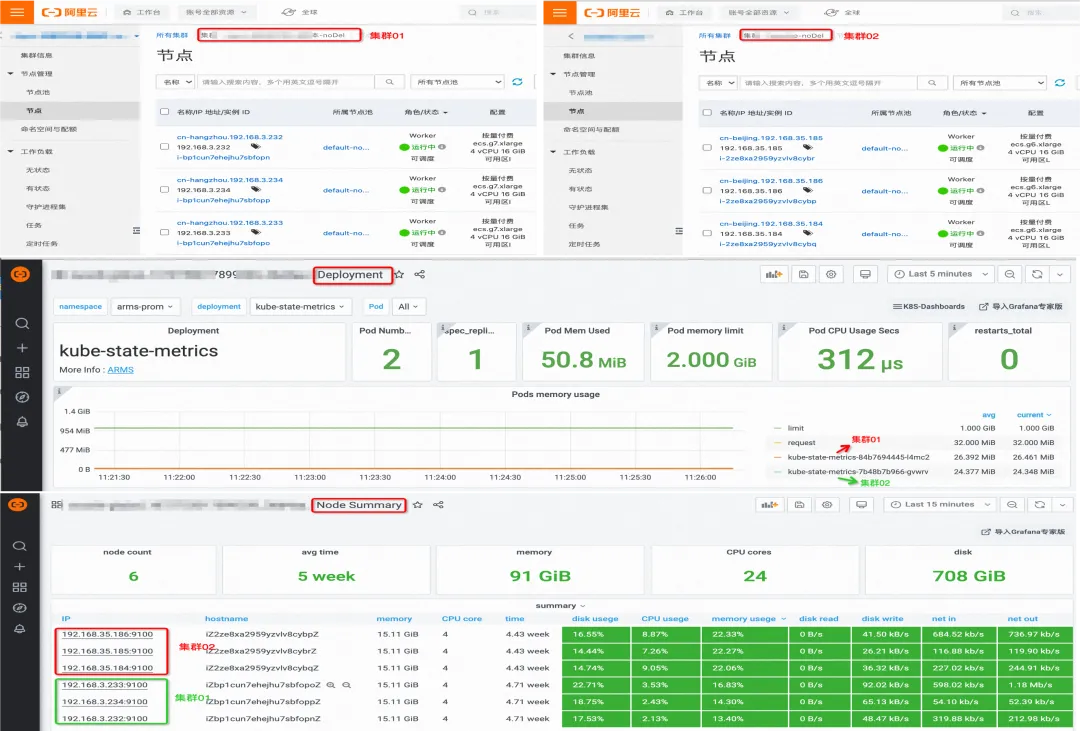Open alerting bell in Node Summary sidebar
The height and width of the screenshot is (731, 1080).
tap(20, 629)
